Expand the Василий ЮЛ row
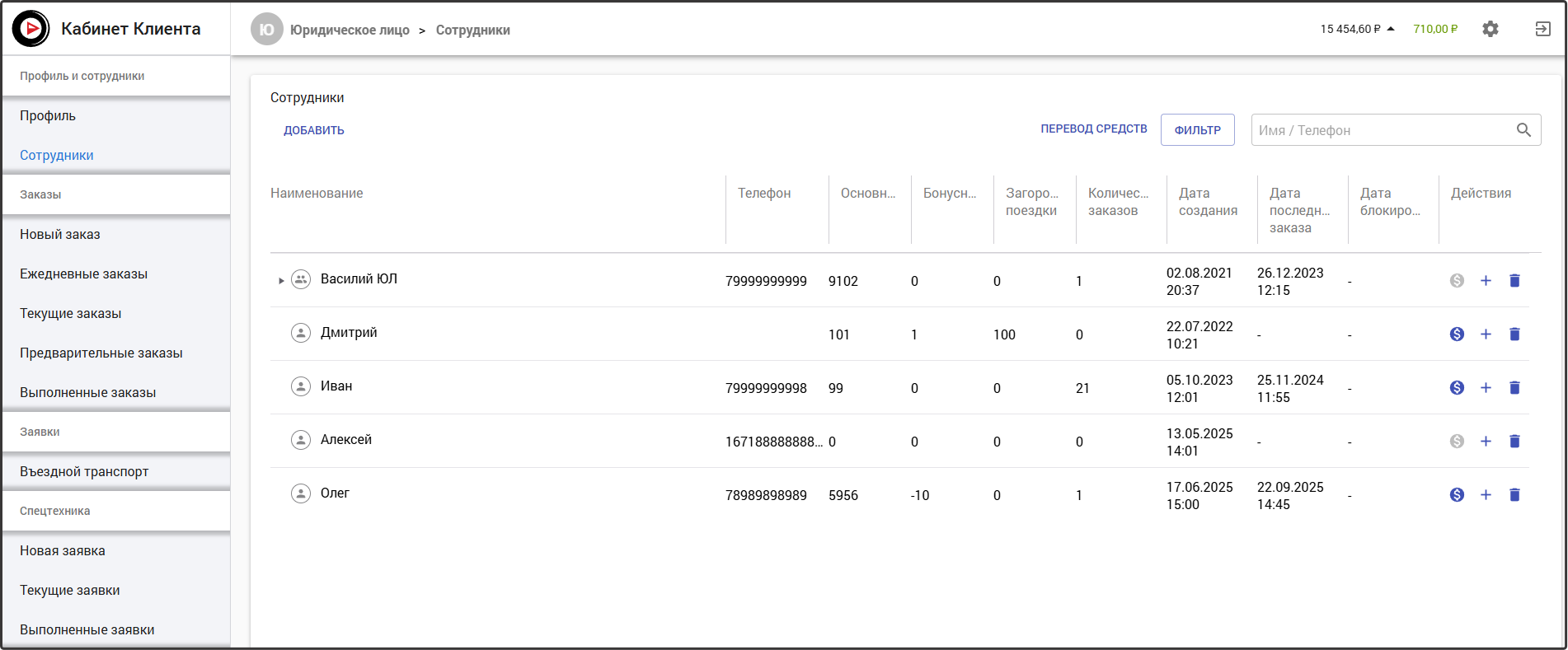Screen dimensions: 1568x650 coord(281,281)
